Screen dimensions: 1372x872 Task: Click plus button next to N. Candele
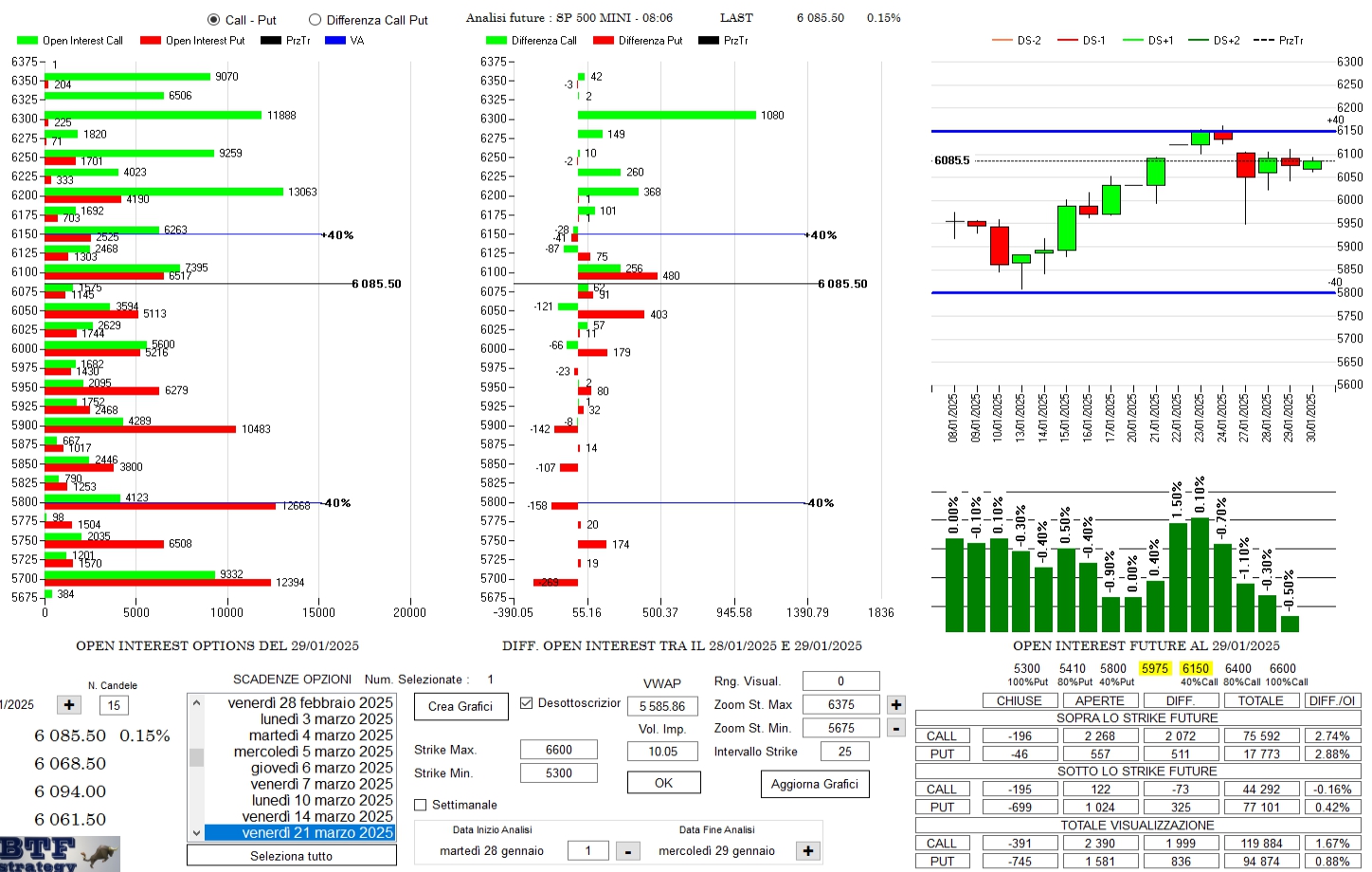coord(69,705)
